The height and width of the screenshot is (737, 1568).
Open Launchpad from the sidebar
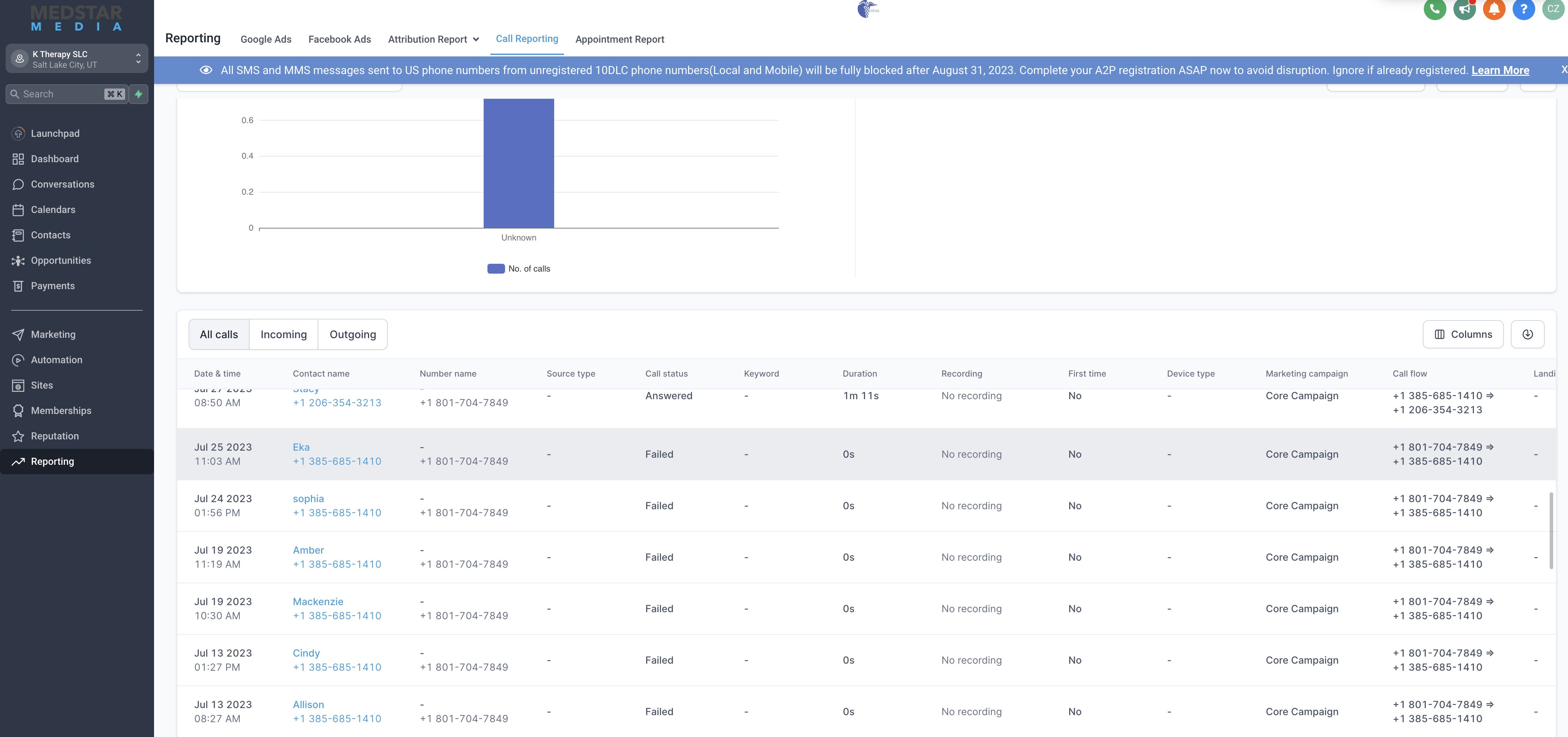[x=55, y=133]
